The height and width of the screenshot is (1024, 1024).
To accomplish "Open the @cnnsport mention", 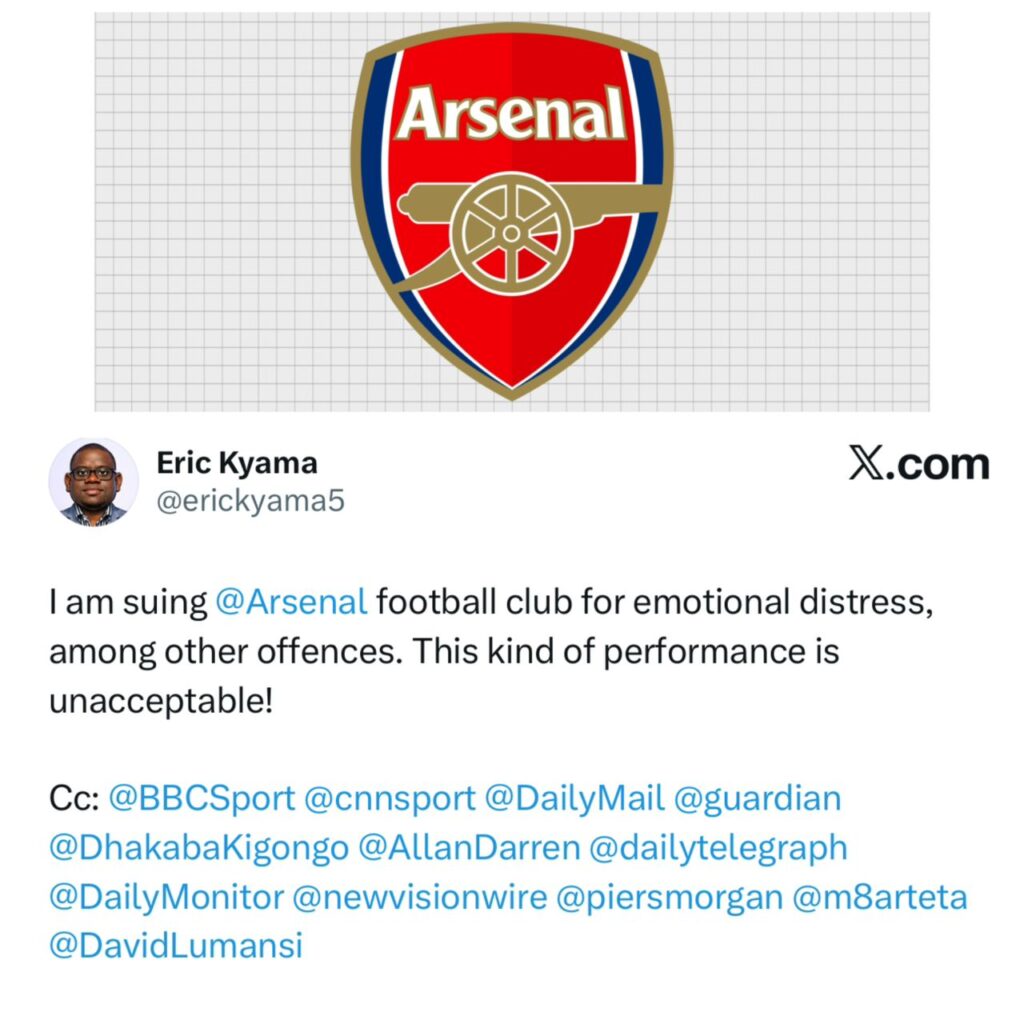I will click(x=390, y=799).
